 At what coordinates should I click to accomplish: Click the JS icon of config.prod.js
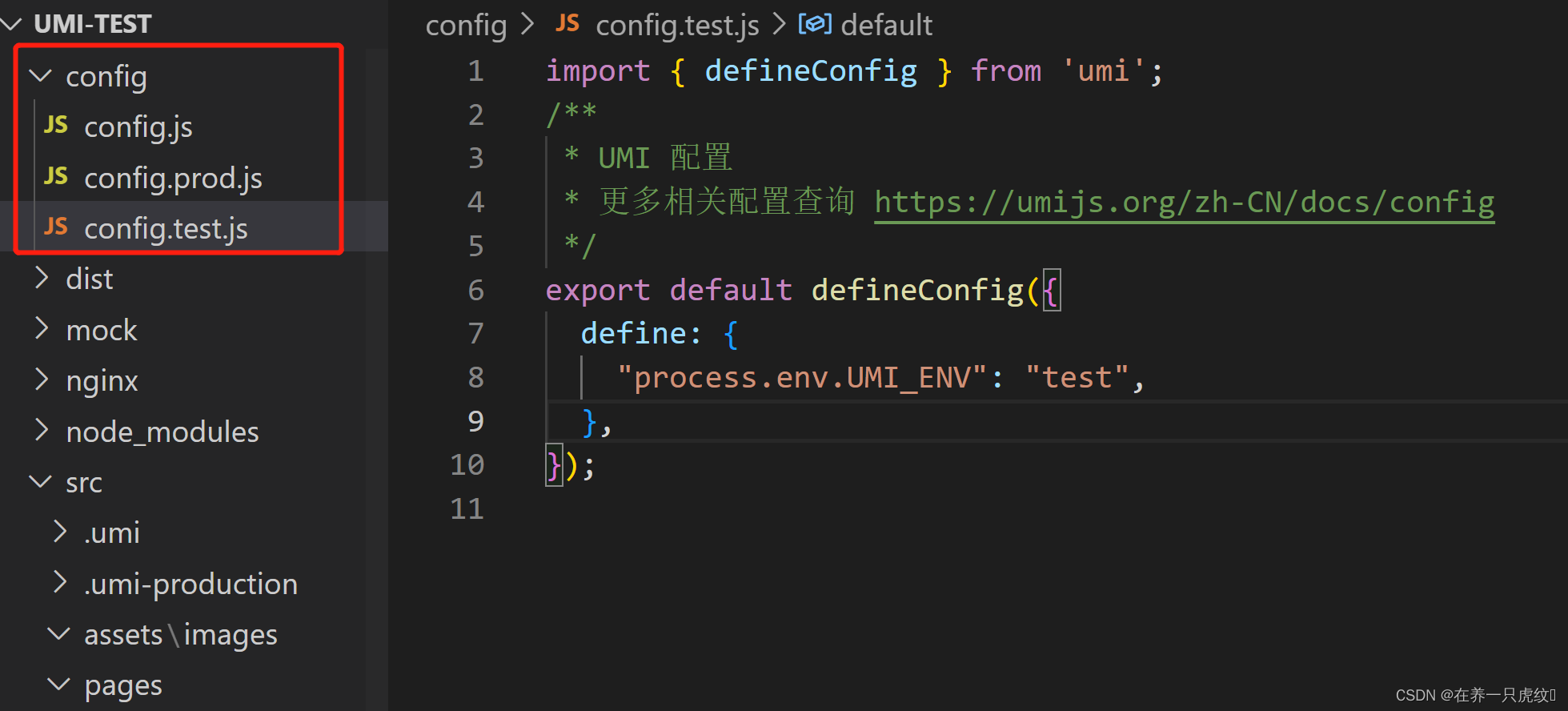tap(56, 176)
